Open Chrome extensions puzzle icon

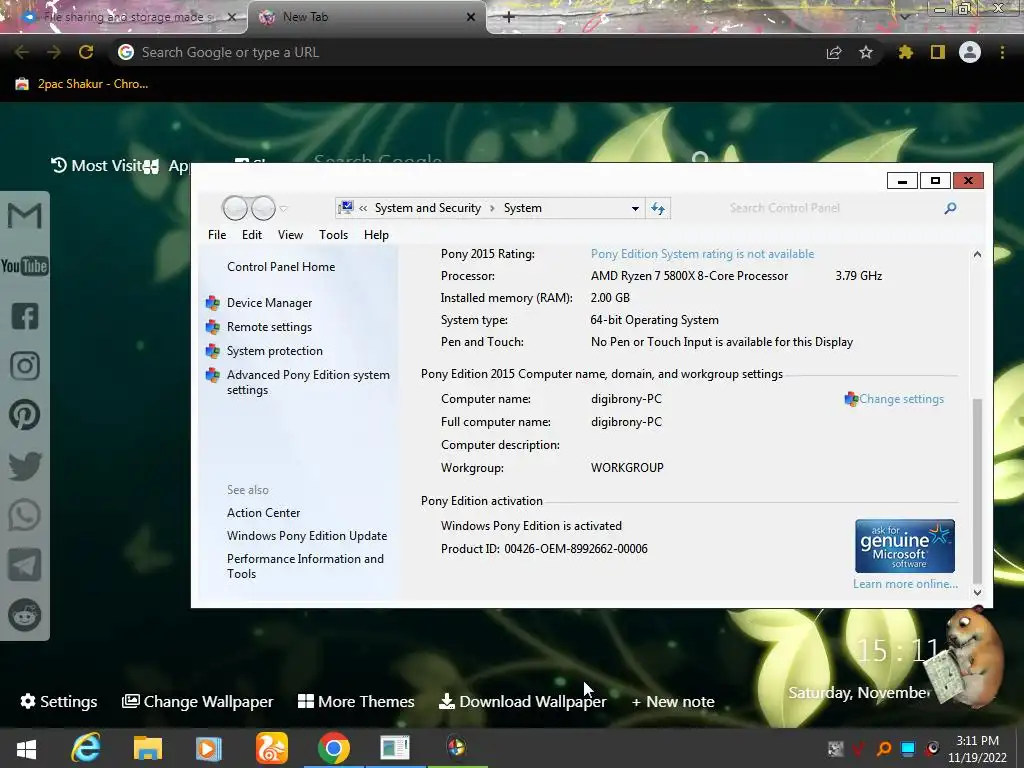[x=905, y=52]
